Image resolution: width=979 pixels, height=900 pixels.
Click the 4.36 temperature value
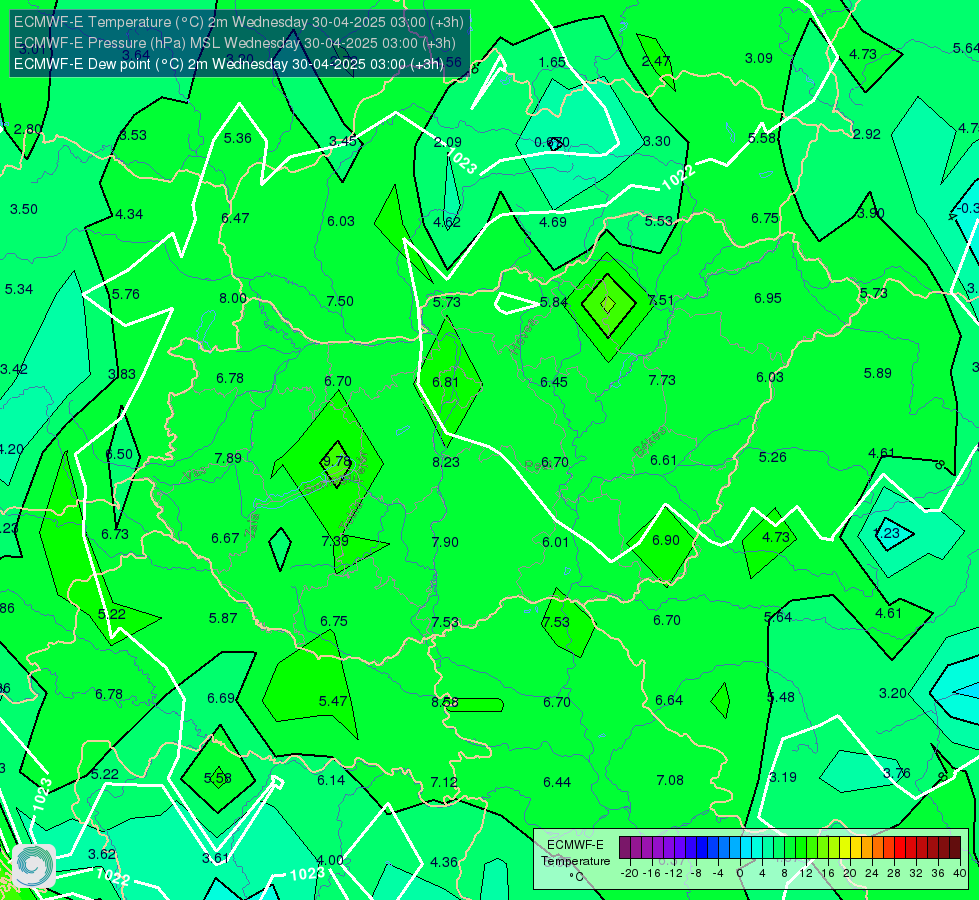click(x=444, y=863)
